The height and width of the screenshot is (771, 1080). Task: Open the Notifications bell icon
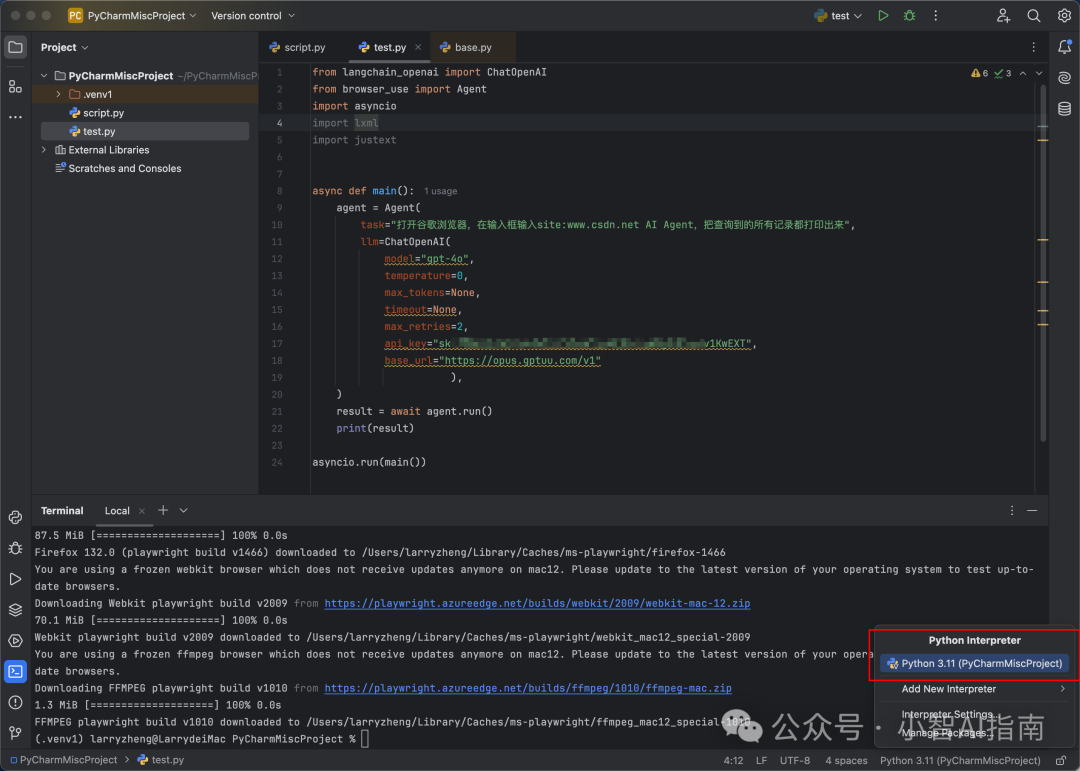1064,47
